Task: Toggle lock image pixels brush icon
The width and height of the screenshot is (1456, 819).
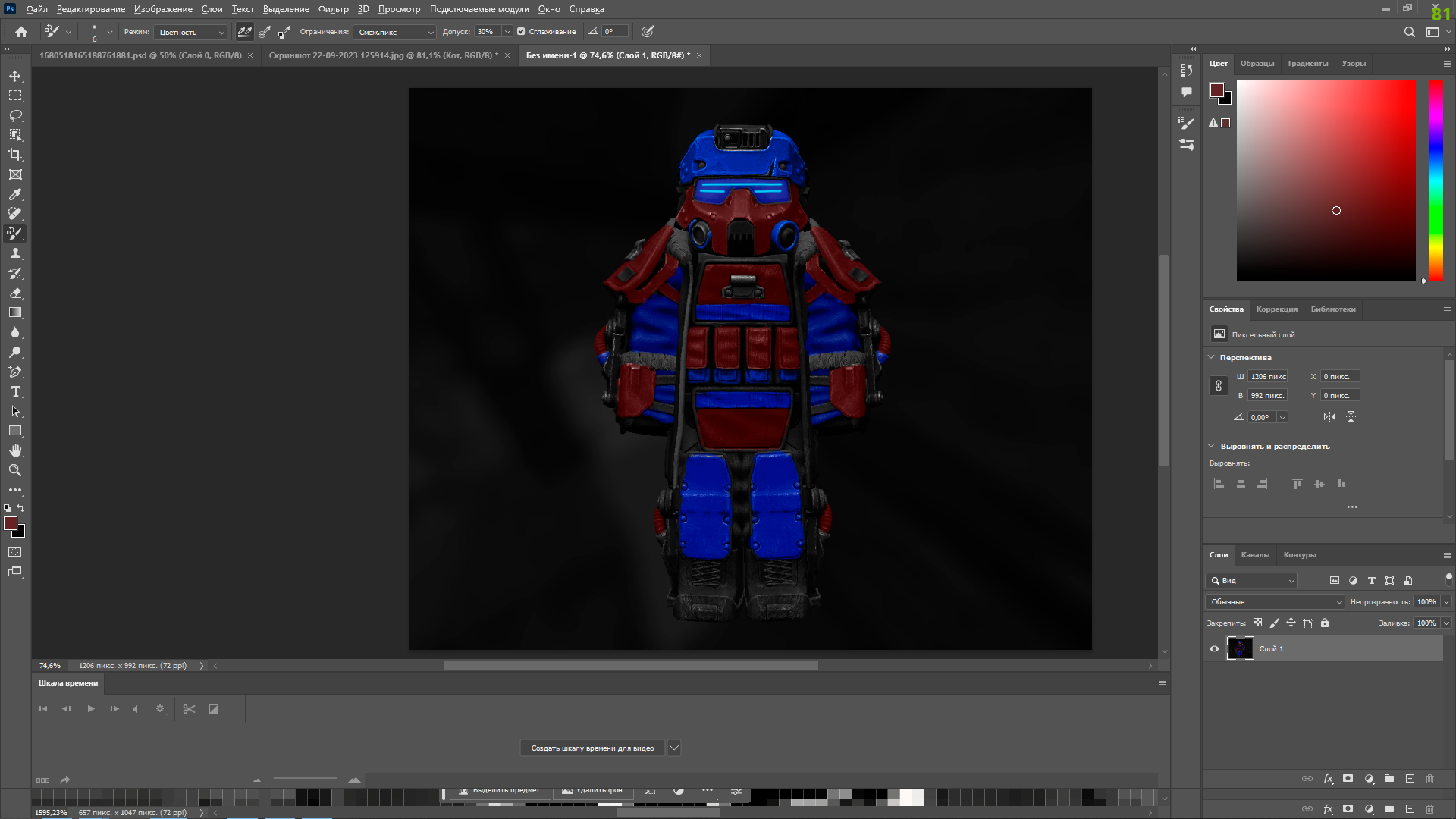Action: tap(1274, 623)
